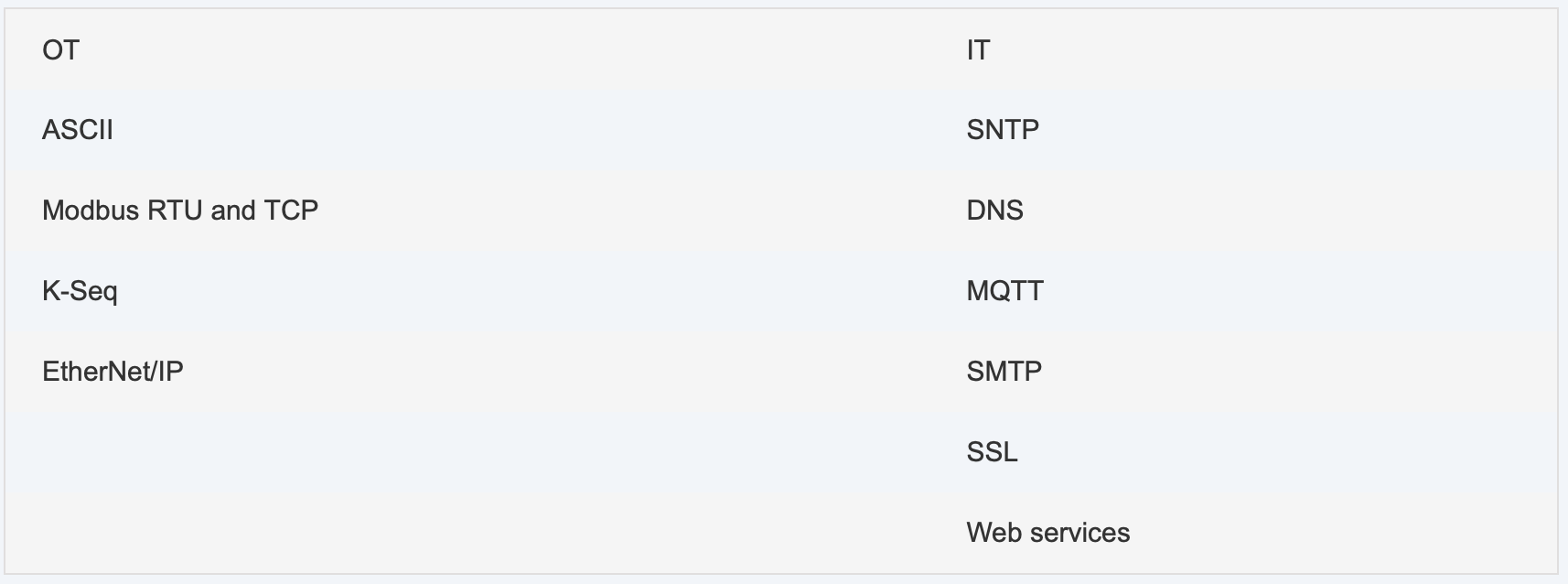Click the IT column header cell
This screenshot has height=584, width=1568.
click(1243, 49)
